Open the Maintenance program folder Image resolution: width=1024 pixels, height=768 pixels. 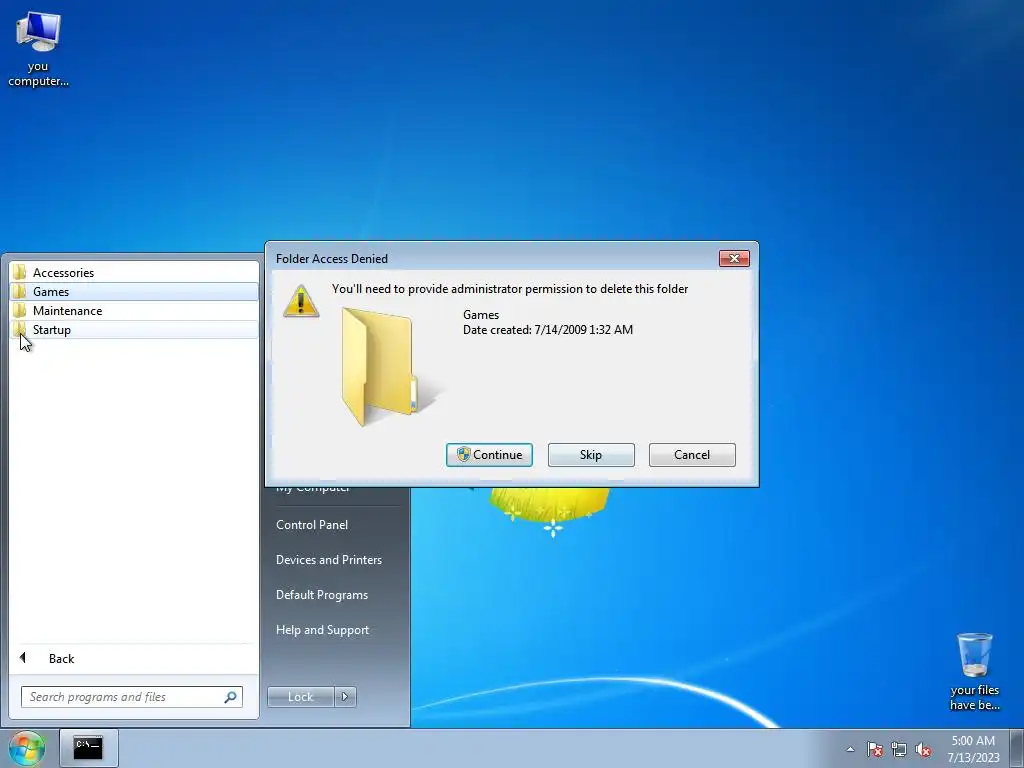tap(134, 311)
